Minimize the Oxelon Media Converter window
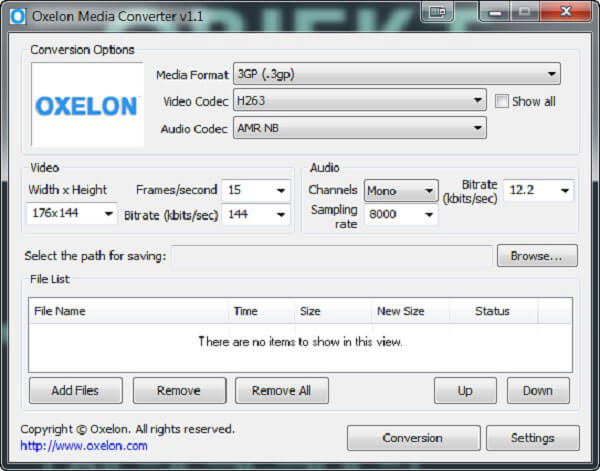 pyautogui.click(x=495, y=12)
